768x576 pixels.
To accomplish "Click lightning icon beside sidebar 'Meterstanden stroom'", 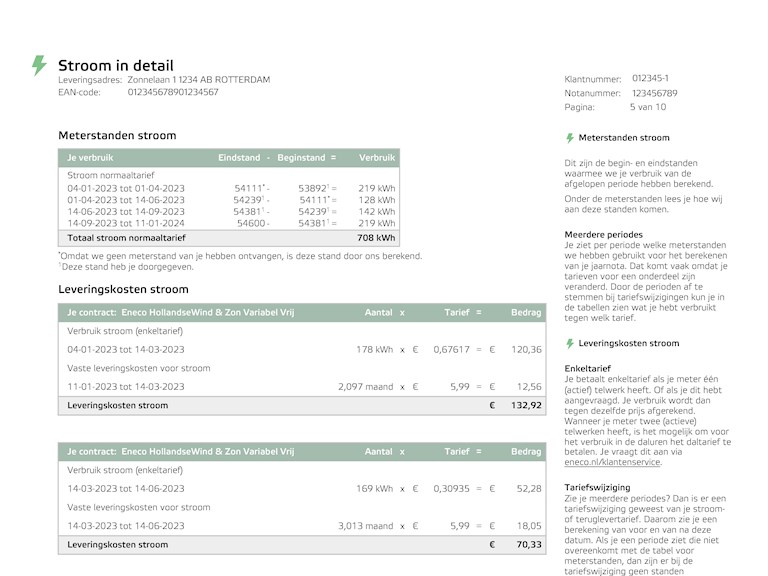I will pos(570,138).
